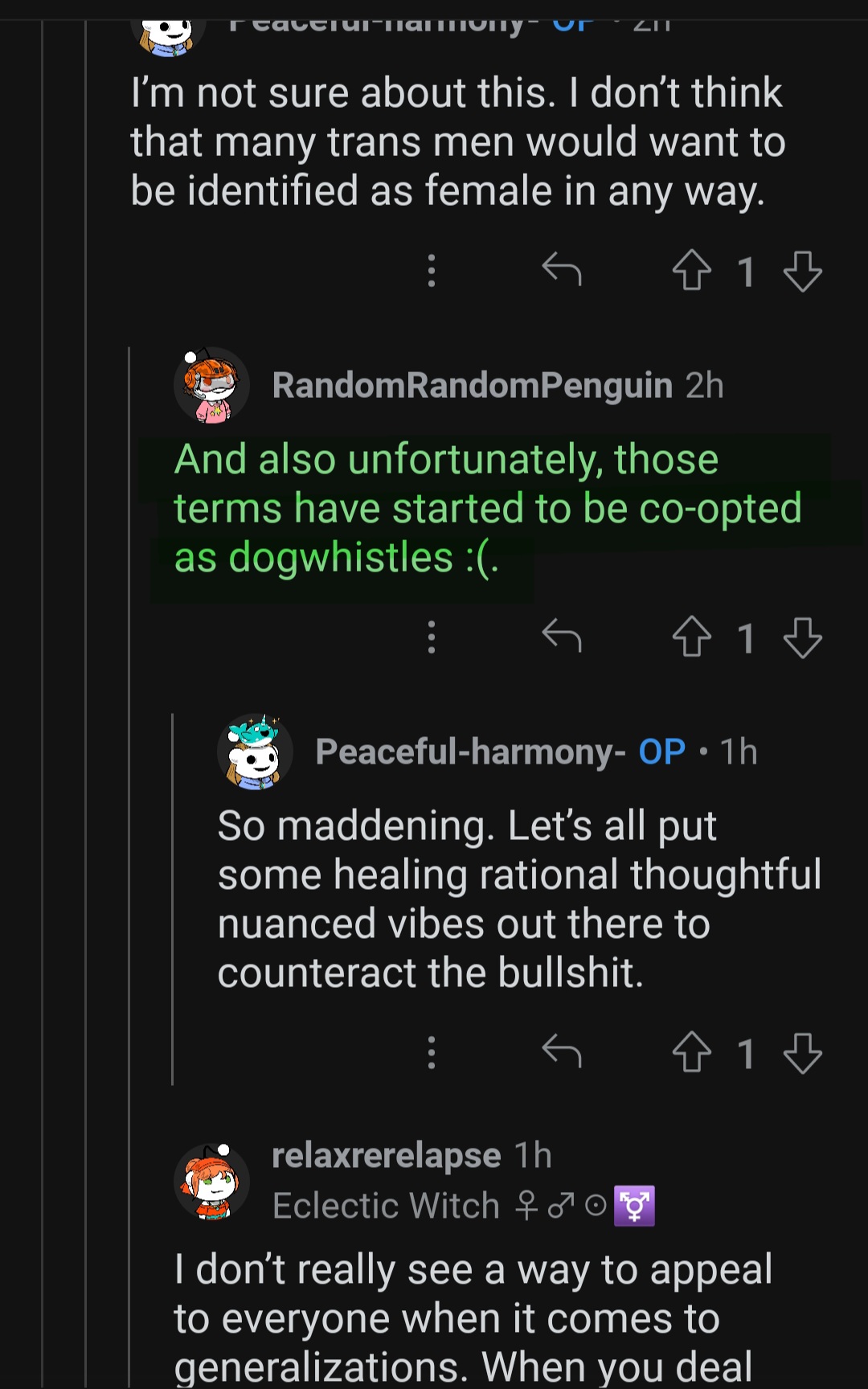
Task: Upvote RandomRandomPenguin's dogwhistles comment
Action: coord(691,637)
